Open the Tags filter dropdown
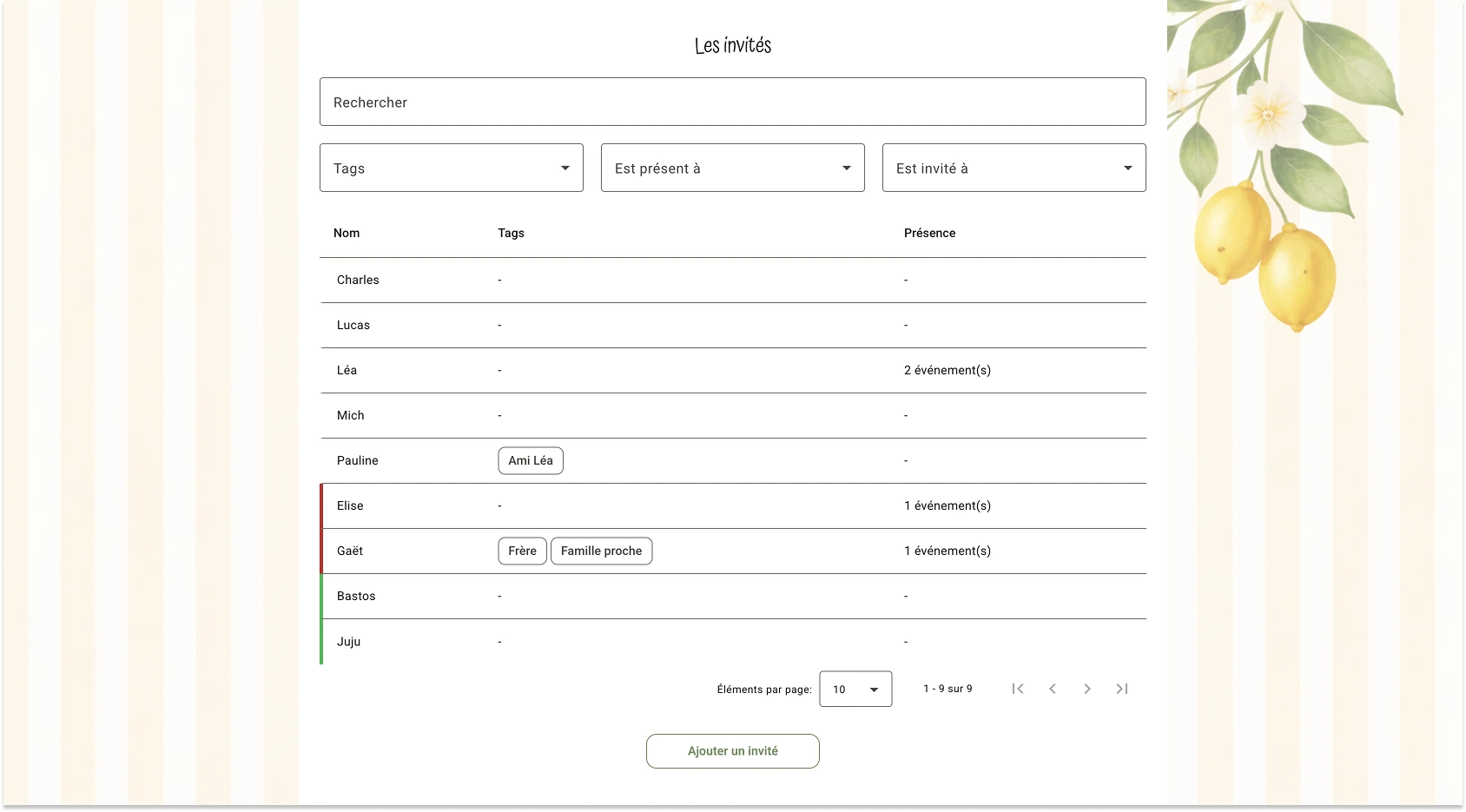This screenshot has width=1466, height=812. (452, 168)
